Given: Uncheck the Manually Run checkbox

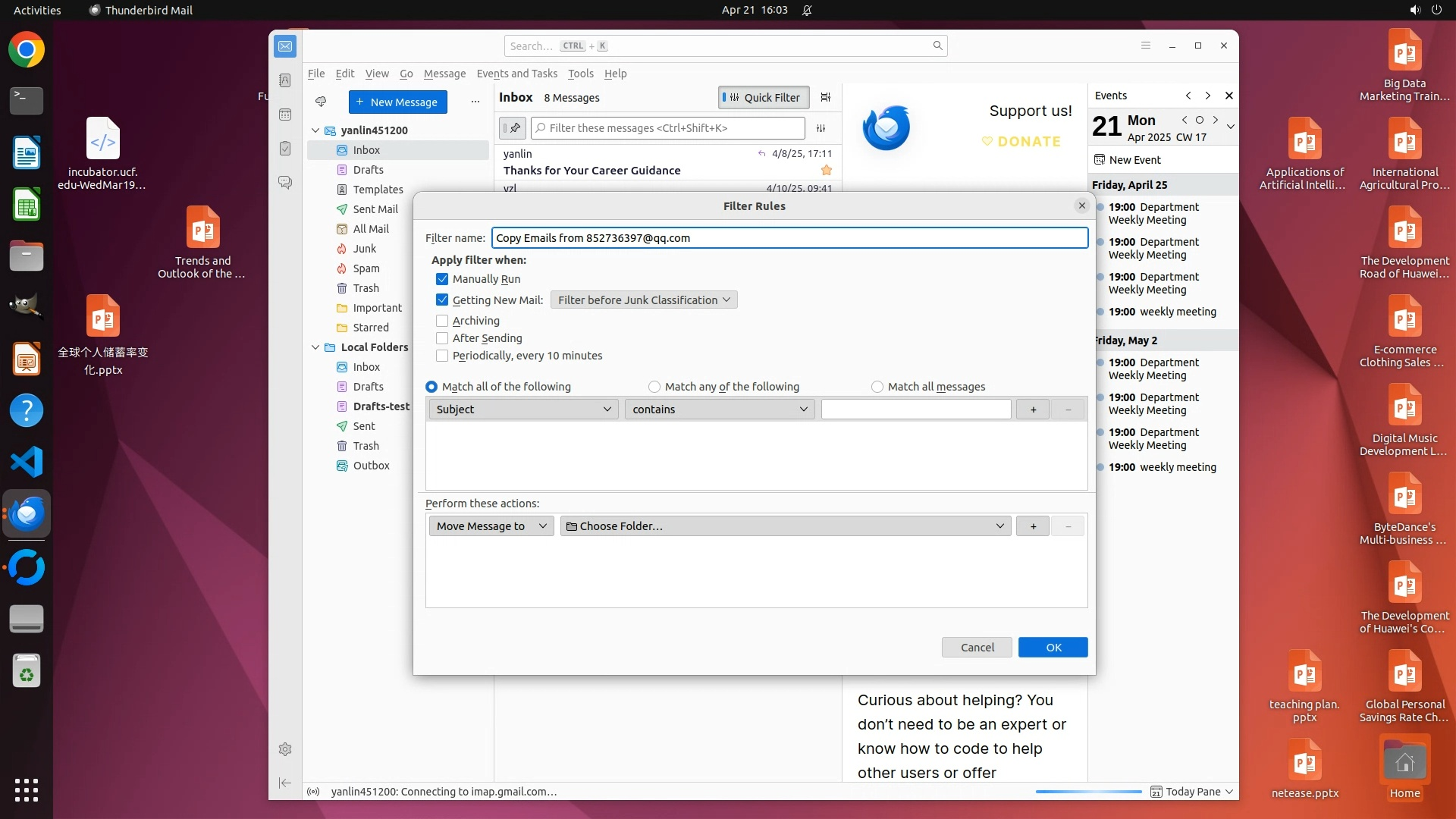Looking at the screenshot, I should click(442, 279).
